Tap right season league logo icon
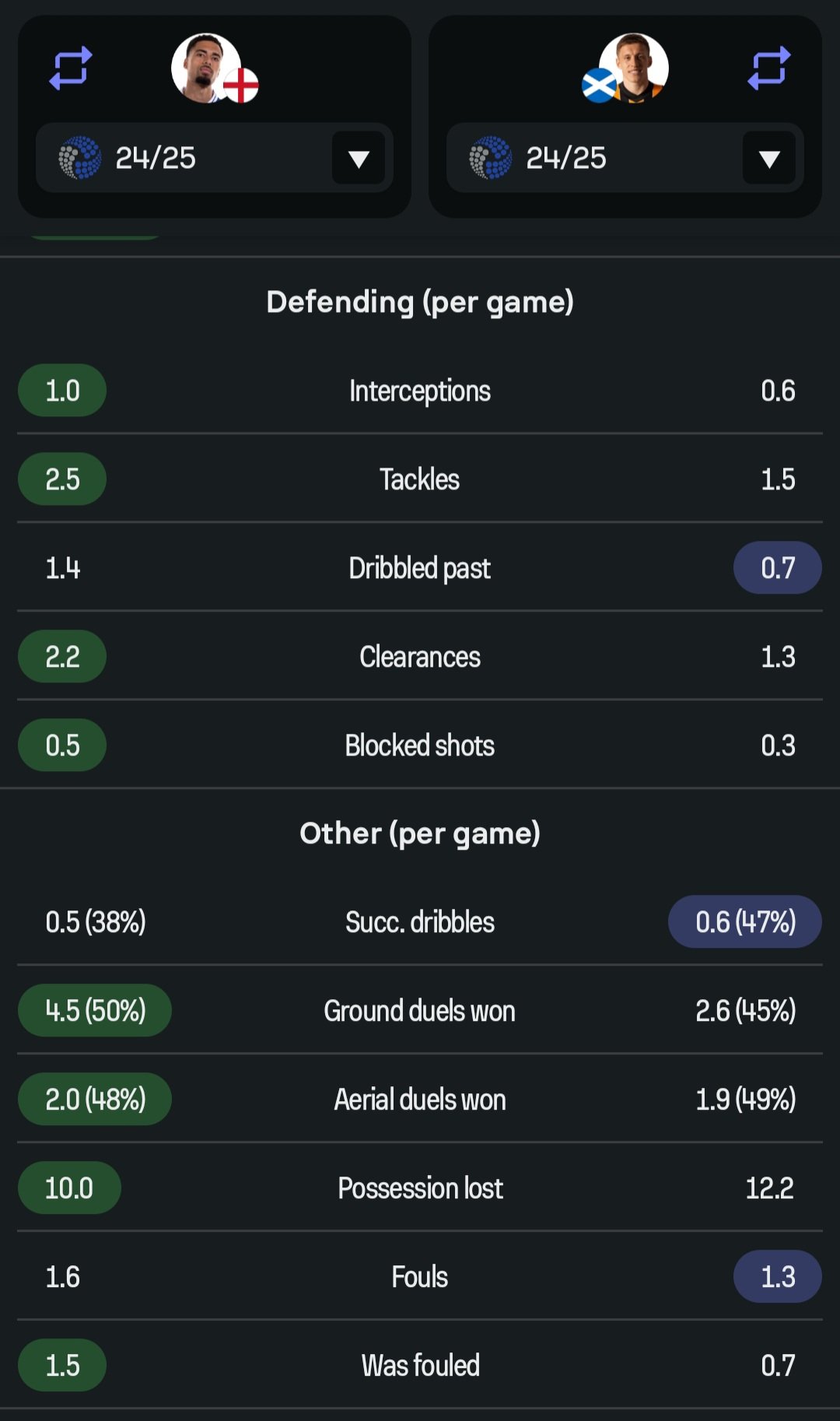840x1421 pixels. (x=491, y=158)
